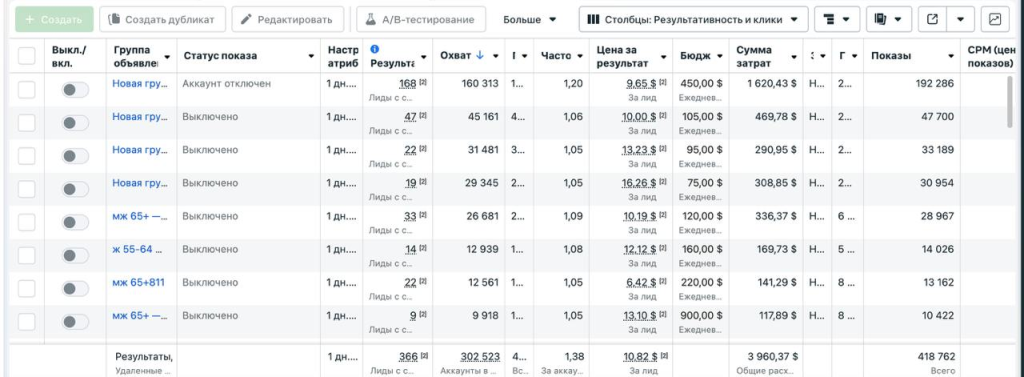1024x377 pixels.
Task: Toggle on ad set with reach 31 481
Action: click(x=75, y=156)
